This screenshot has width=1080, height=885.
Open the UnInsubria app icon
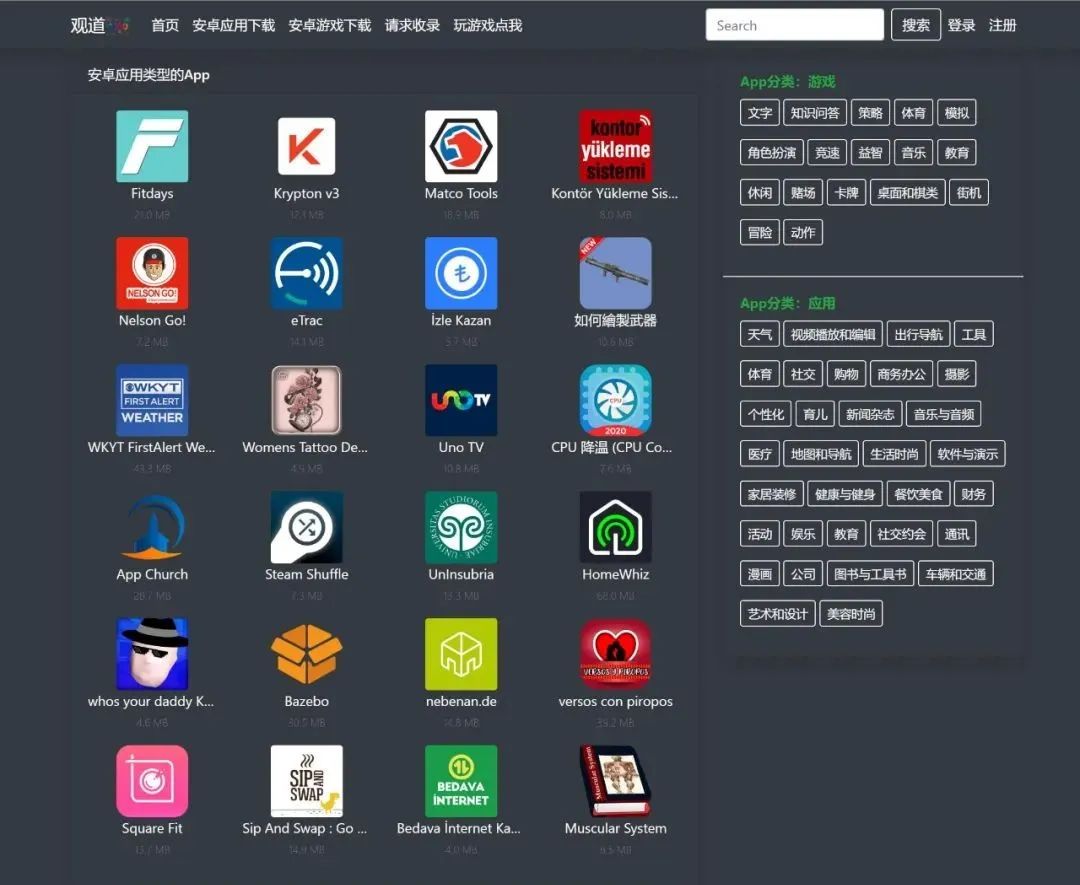pyautogui.click(x=461, y=528)
